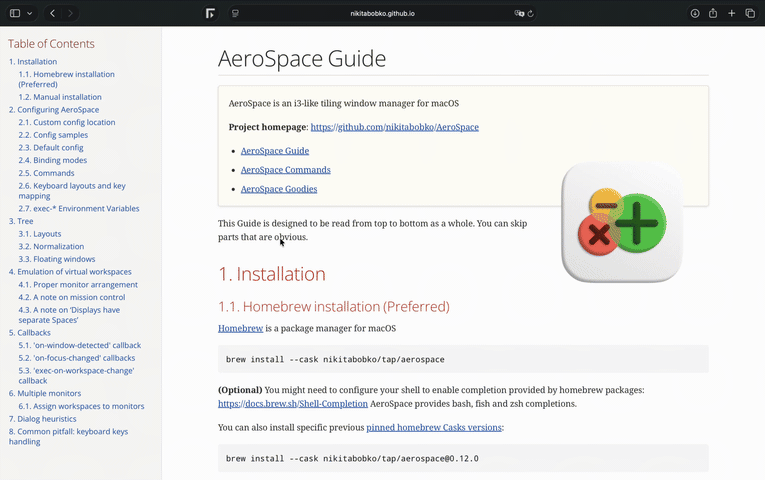Screen dimensions: 765x480
Task: Click the 1.1. Homebrew installation (Preferred) heading
Action: (x=334, y=306)
